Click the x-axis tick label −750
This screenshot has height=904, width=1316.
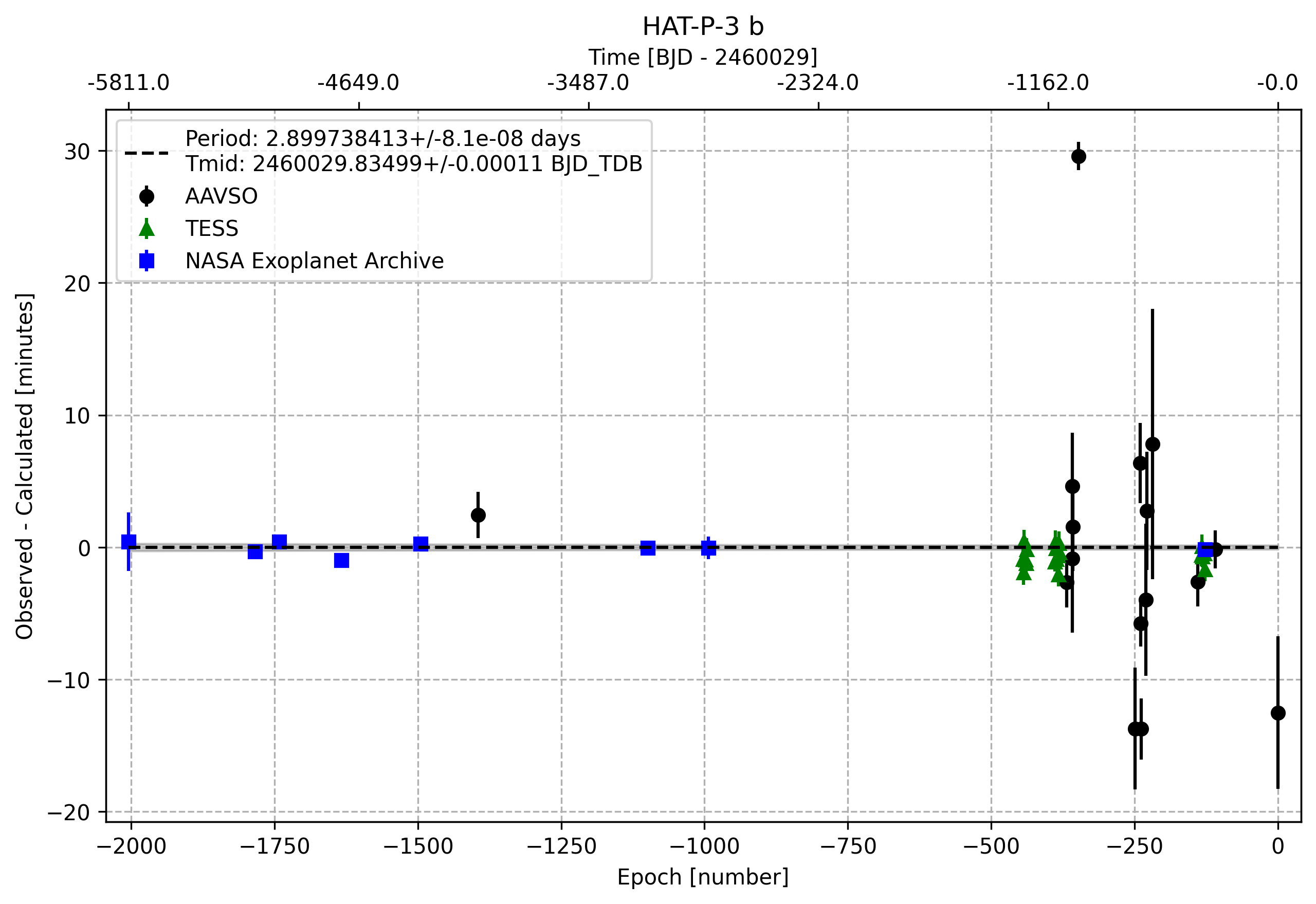click(848, 847)
